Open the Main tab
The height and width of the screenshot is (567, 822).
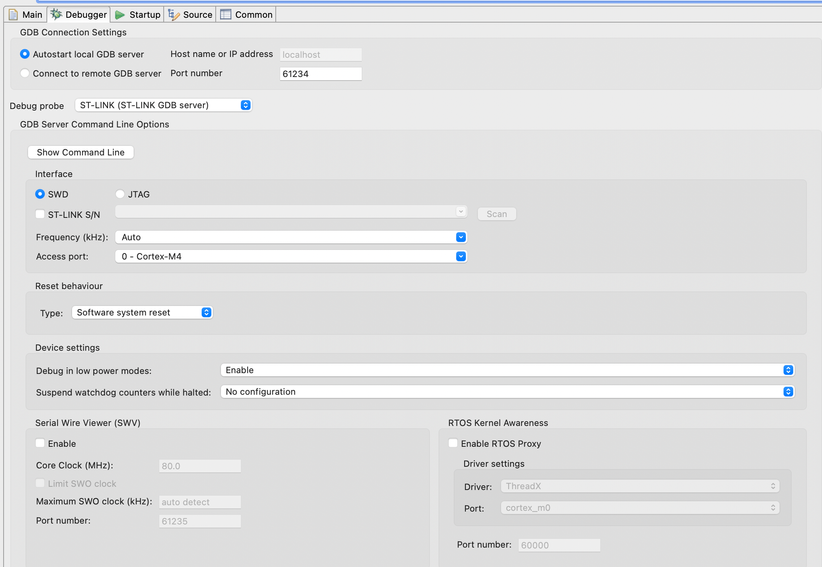tap(26, 15)
